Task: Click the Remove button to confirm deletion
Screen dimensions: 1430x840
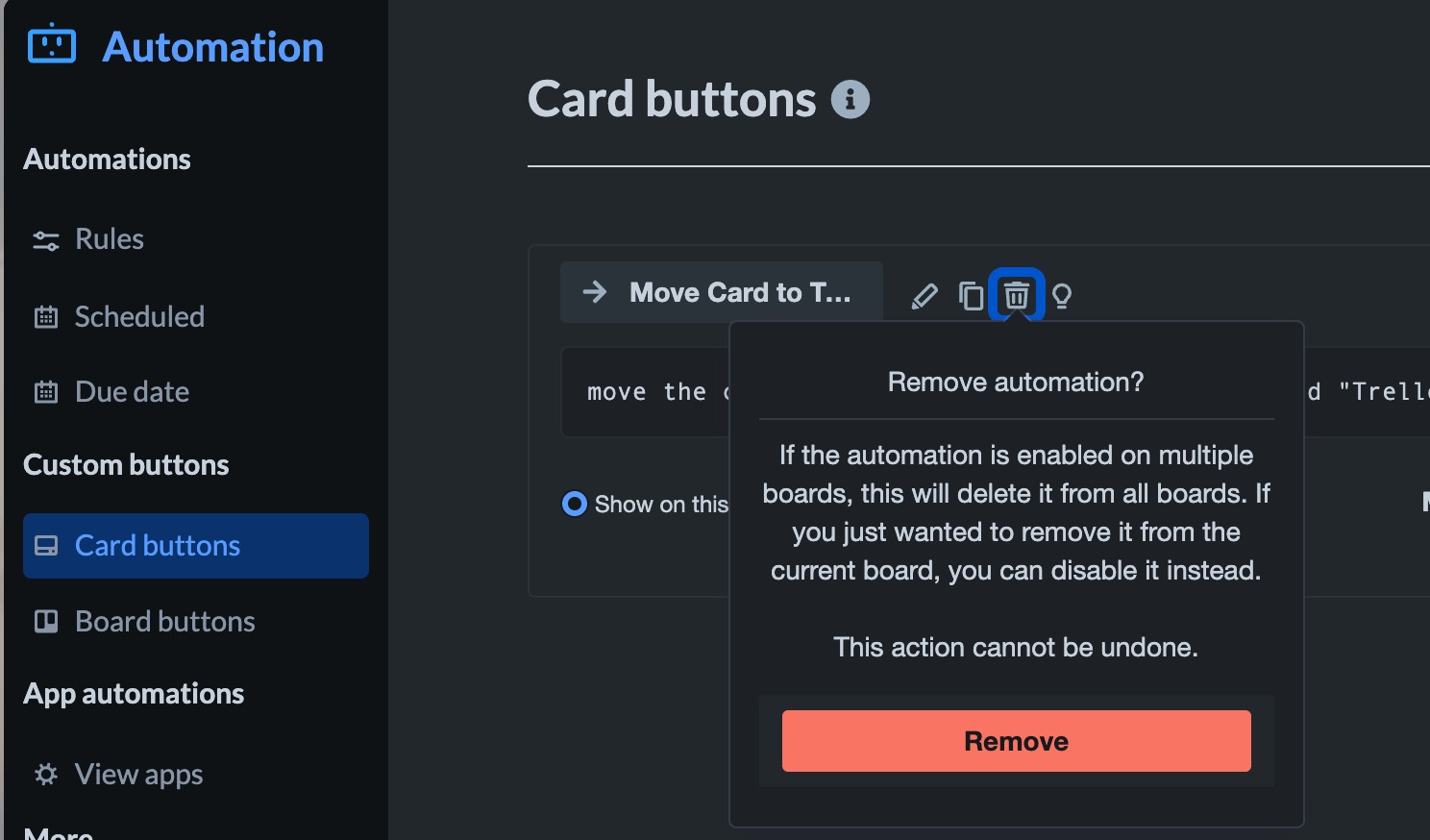Action: (1015, 740)
